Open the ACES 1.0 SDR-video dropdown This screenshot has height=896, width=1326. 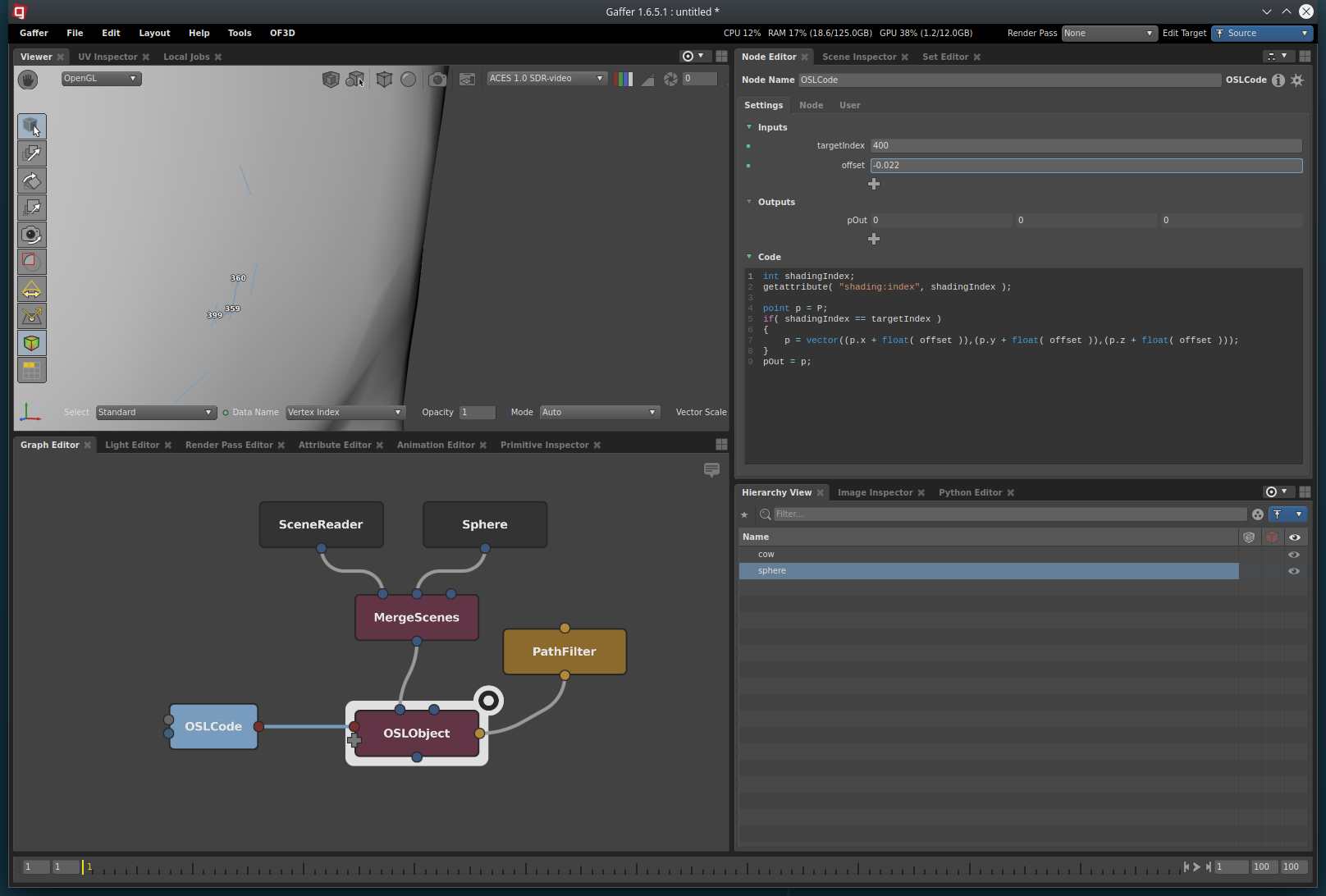546,79
